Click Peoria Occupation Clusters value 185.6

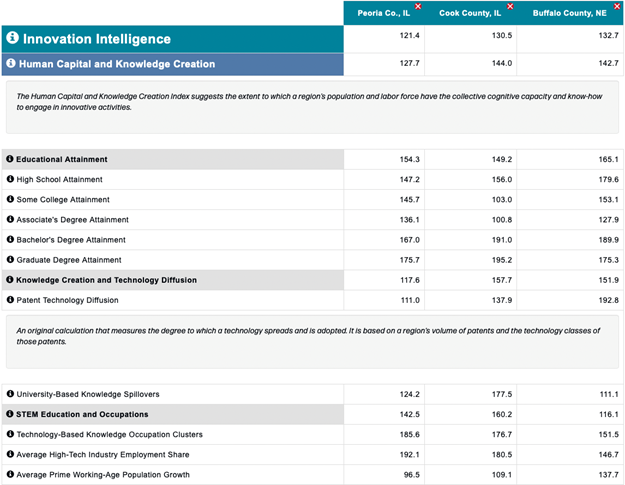click(x=410, y=435)
